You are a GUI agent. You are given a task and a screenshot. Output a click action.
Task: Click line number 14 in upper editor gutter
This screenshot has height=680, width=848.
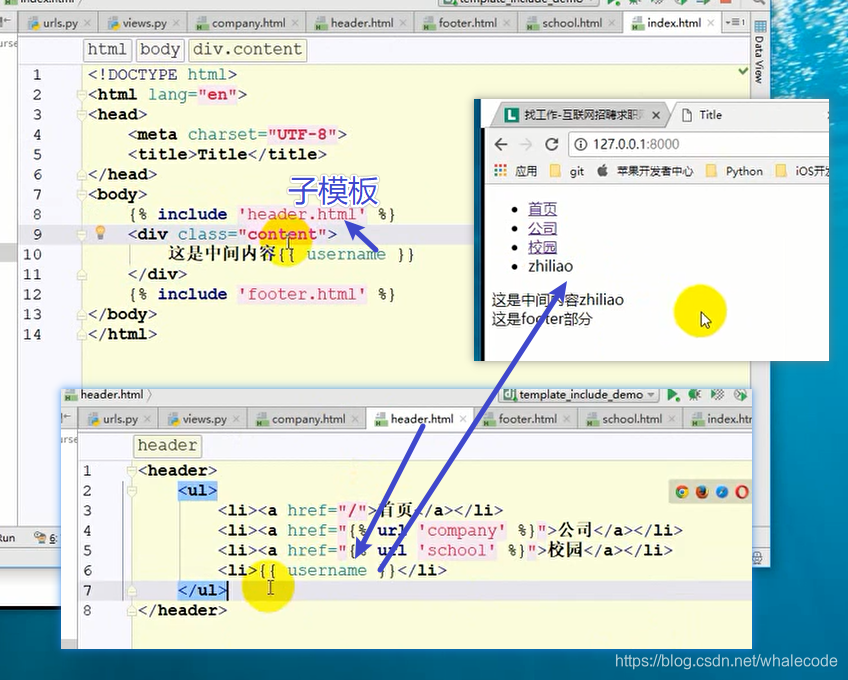pyautogui.click(x=32, y=334)
